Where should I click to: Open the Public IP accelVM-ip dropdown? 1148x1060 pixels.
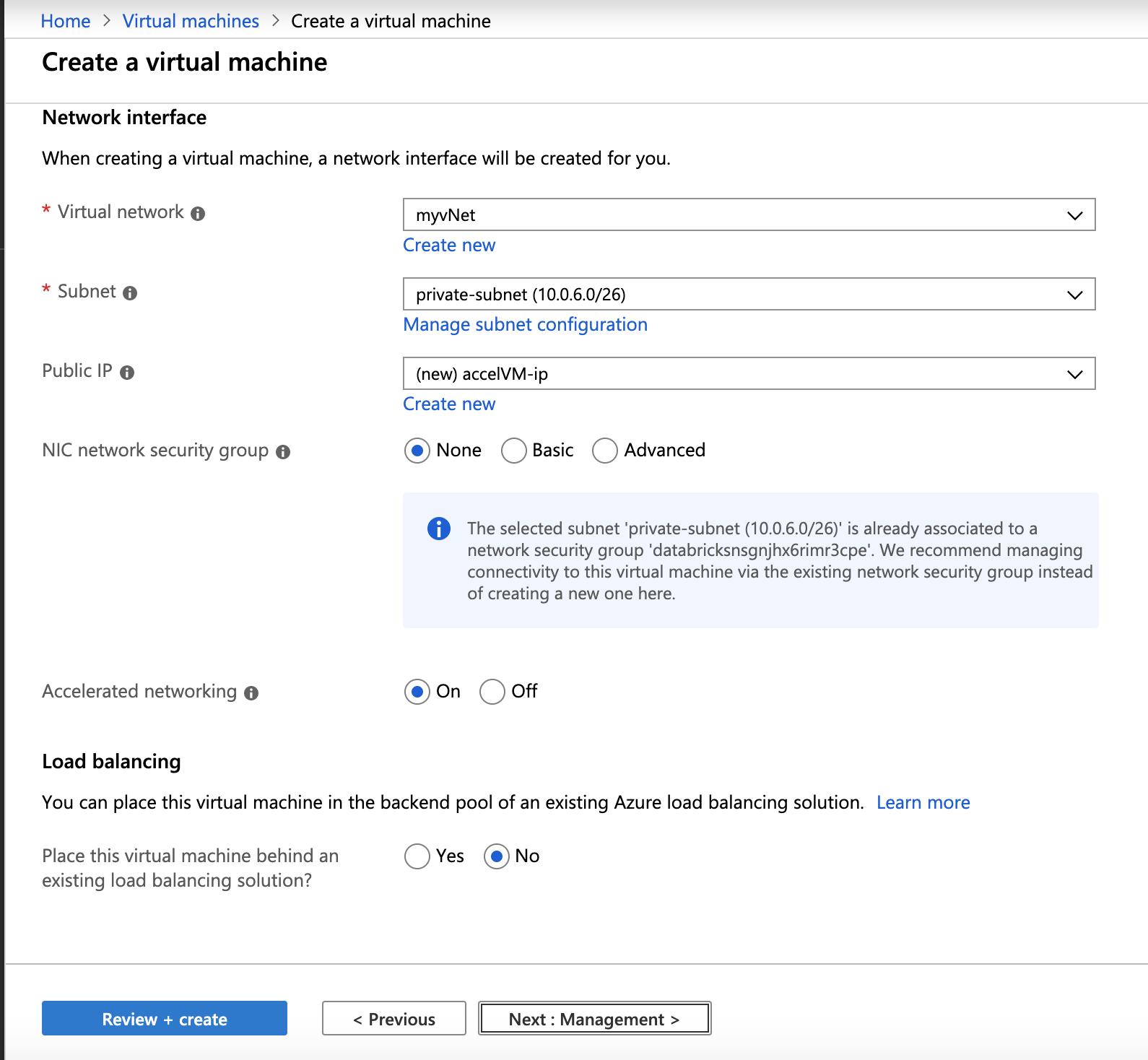coord(749,373)
